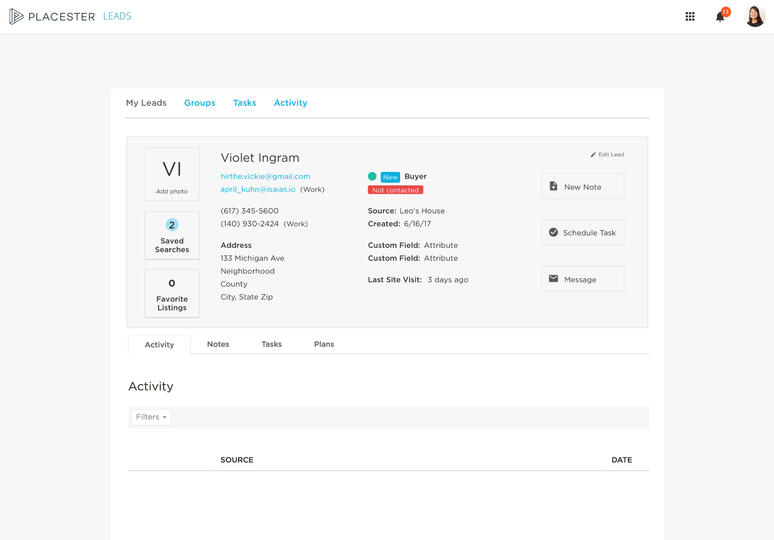
Task: Select the Notes tab in lead panel
Action: click(218, 344)
